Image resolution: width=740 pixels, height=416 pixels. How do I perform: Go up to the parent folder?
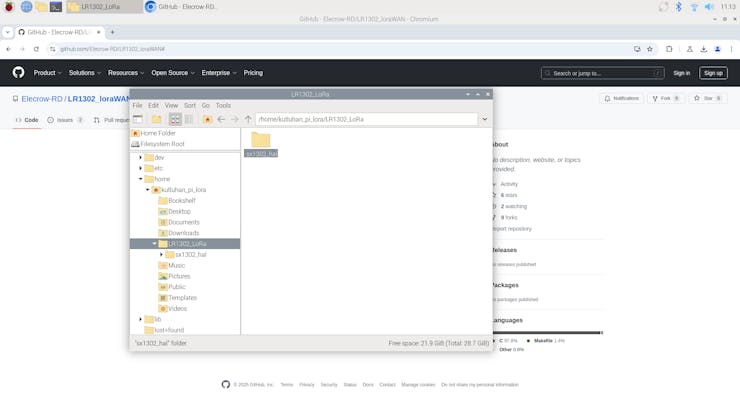point(248,119)
